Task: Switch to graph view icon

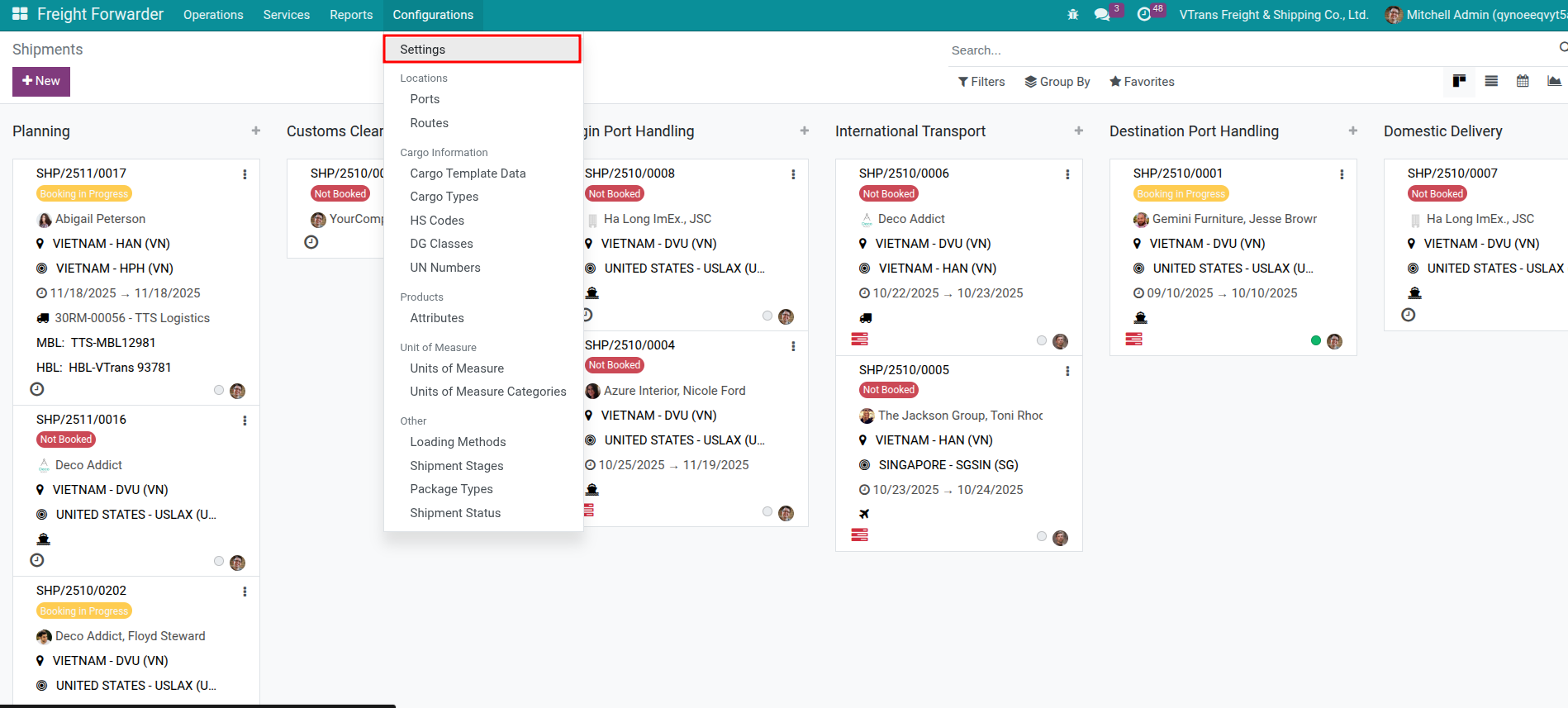Action: (1554, 81)
